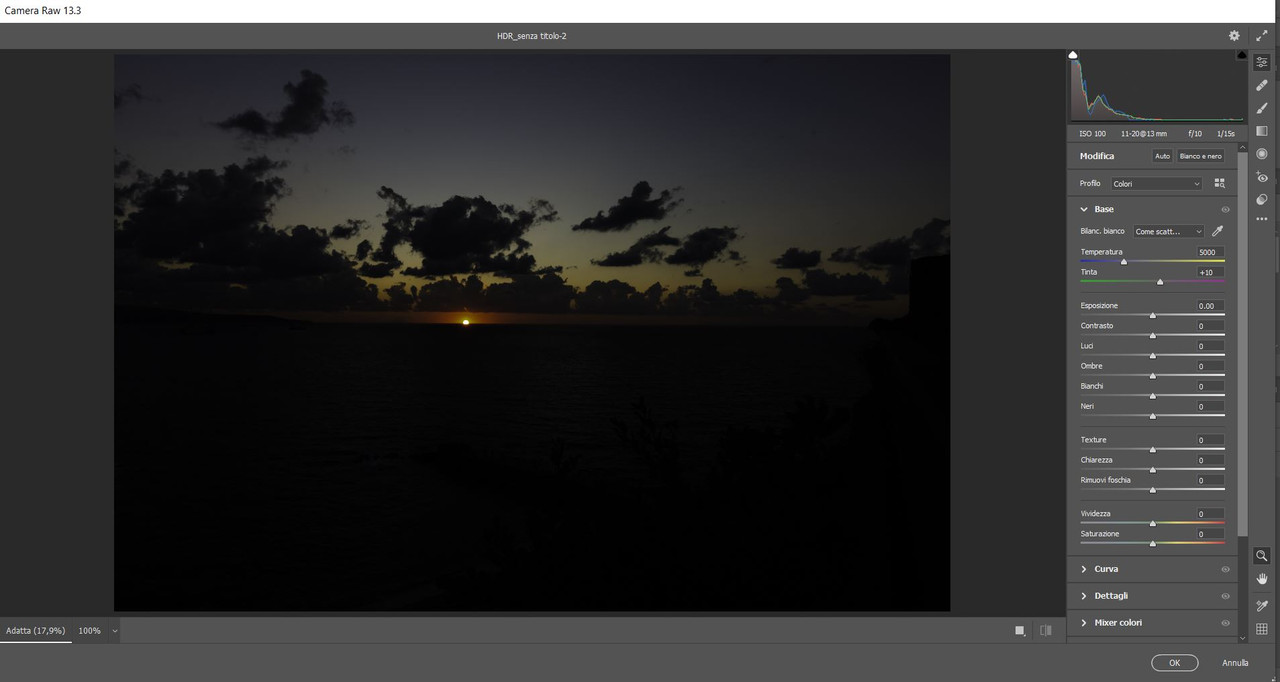The width and height of the screenshot is (1280, 682).
Task: Toggle the grid overlay icon
Action: [1262, 629]
